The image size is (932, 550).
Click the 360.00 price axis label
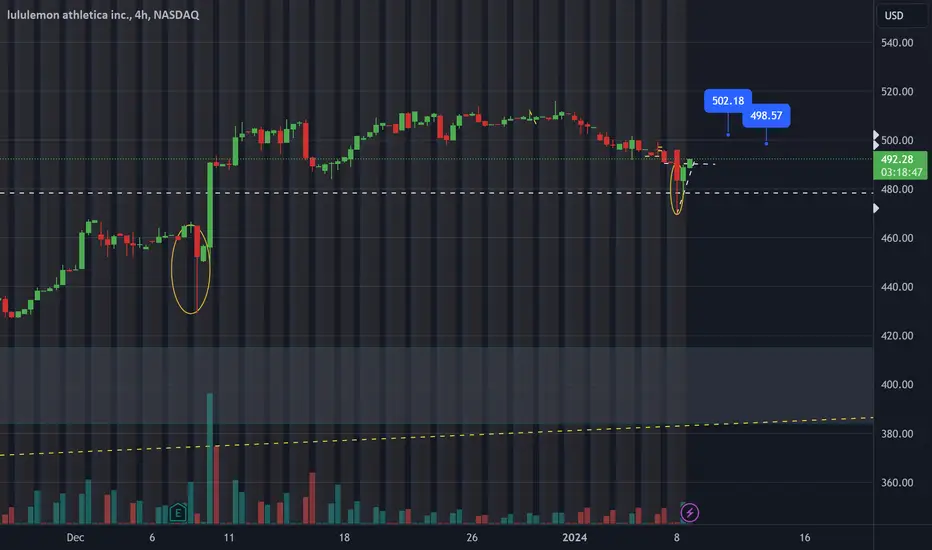[x=897, y=483]
